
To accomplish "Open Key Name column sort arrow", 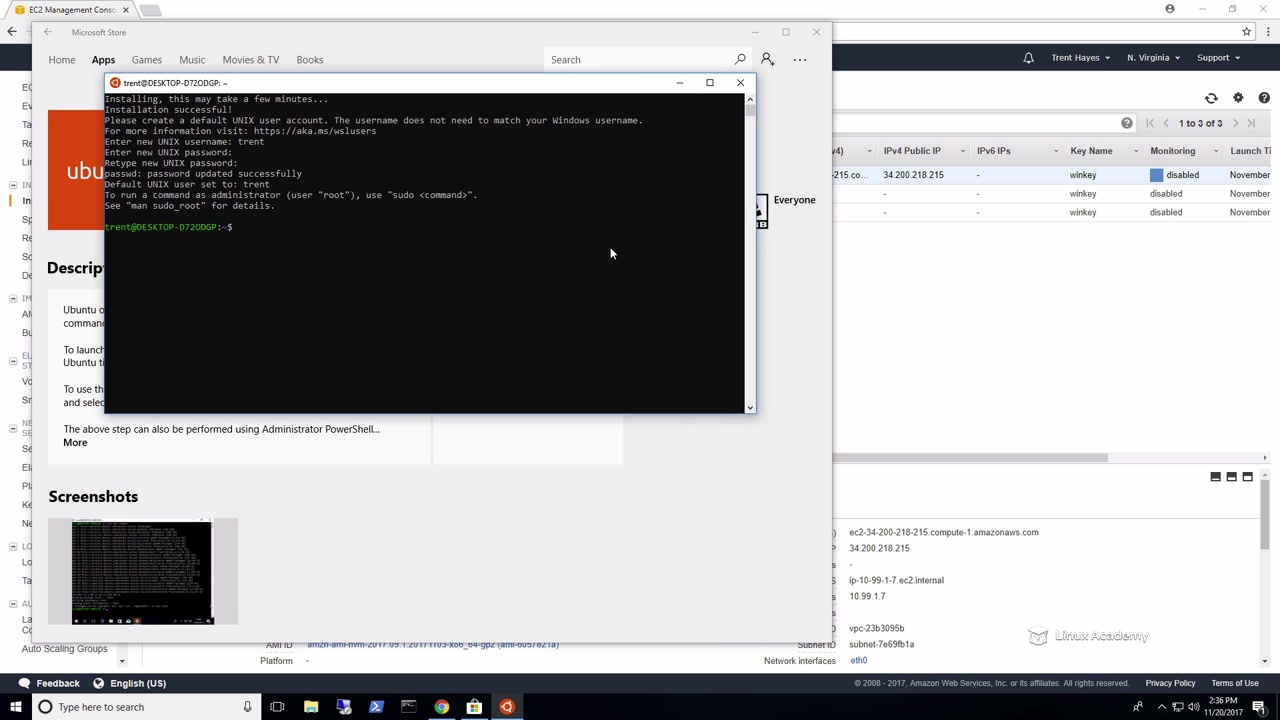I will pyautogui.click(x=1135, y=151).
